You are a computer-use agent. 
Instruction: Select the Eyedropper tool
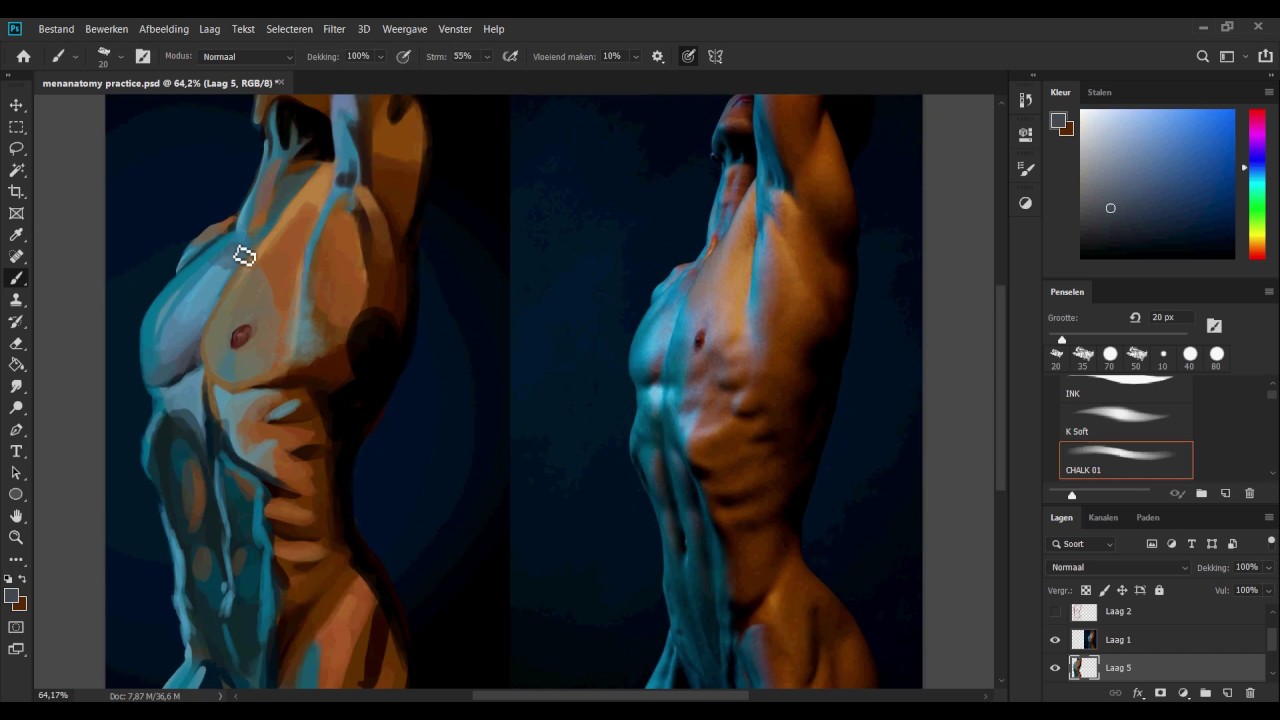pyautogui.click(x=16, y=235)
